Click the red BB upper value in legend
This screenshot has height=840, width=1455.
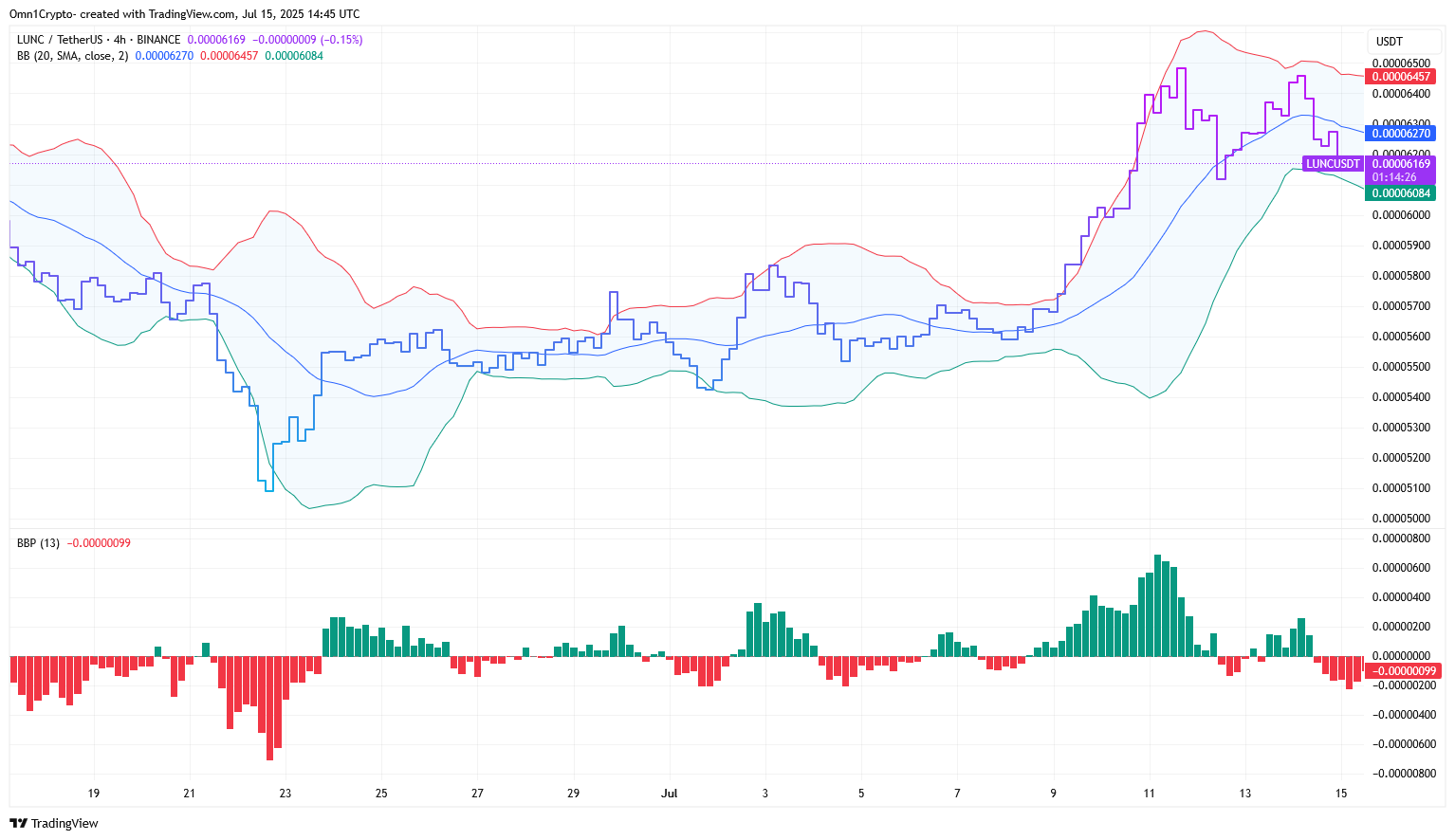(229, 56)
